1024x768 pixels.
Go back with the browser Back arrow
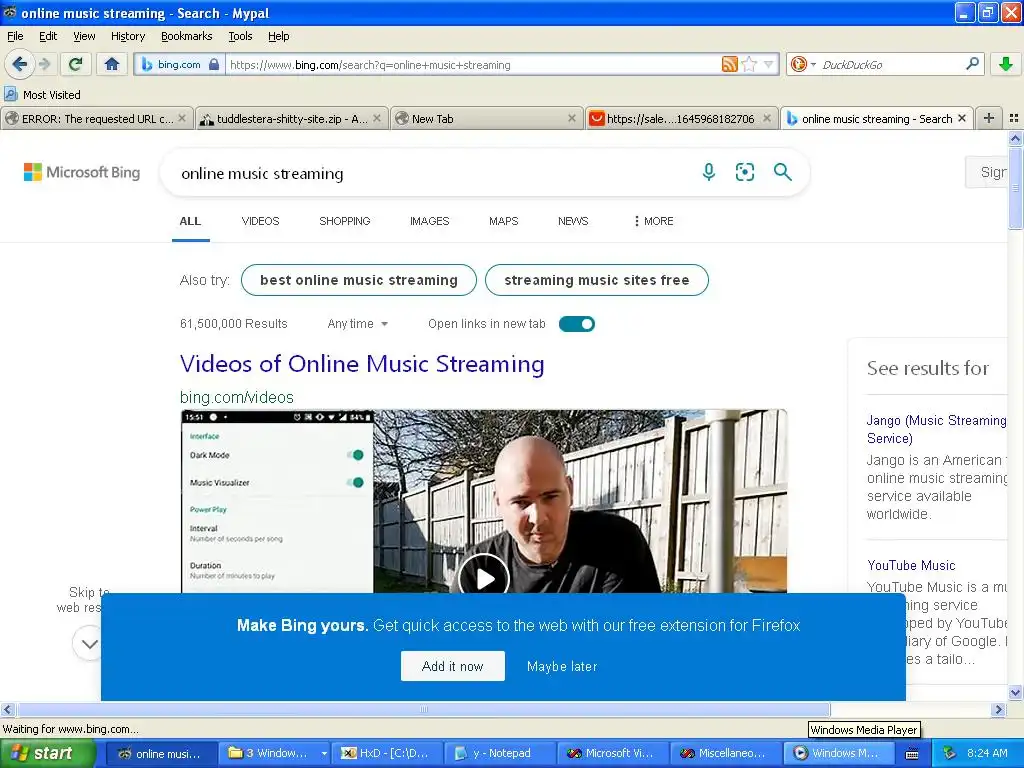click(x=20, y=64)
